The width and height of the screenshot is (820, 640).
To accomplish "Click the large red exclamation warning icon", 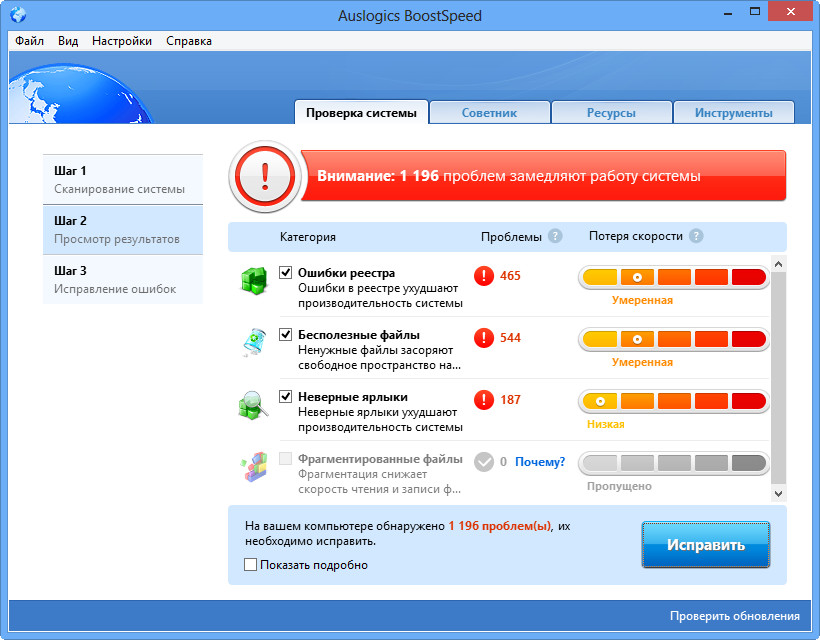I will click(265, 176).
